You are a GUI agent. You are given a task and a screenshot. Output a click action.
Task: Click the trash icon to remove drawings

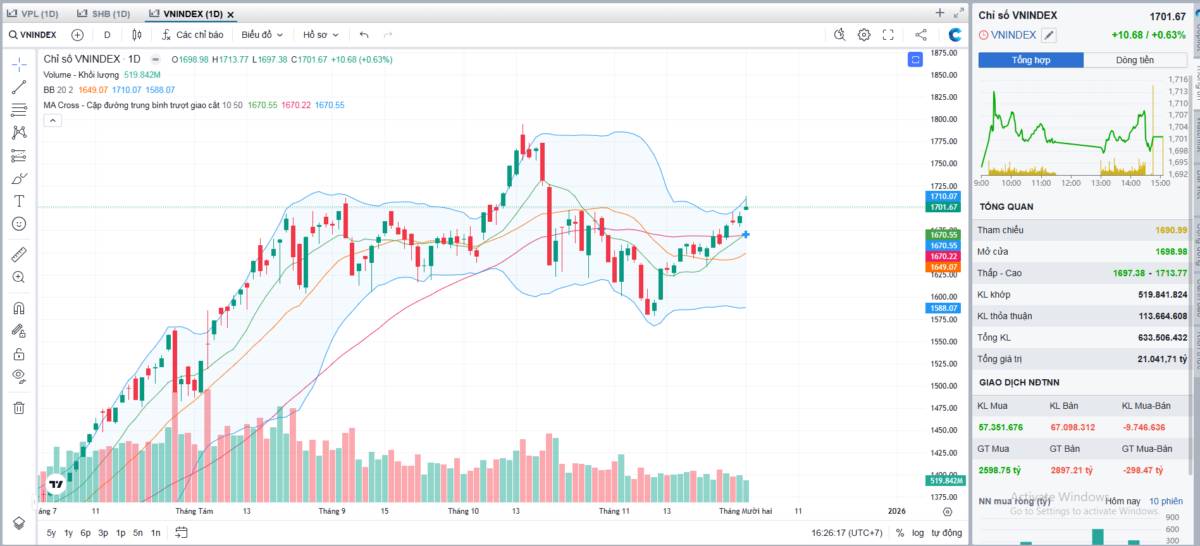tap(18, 407)
